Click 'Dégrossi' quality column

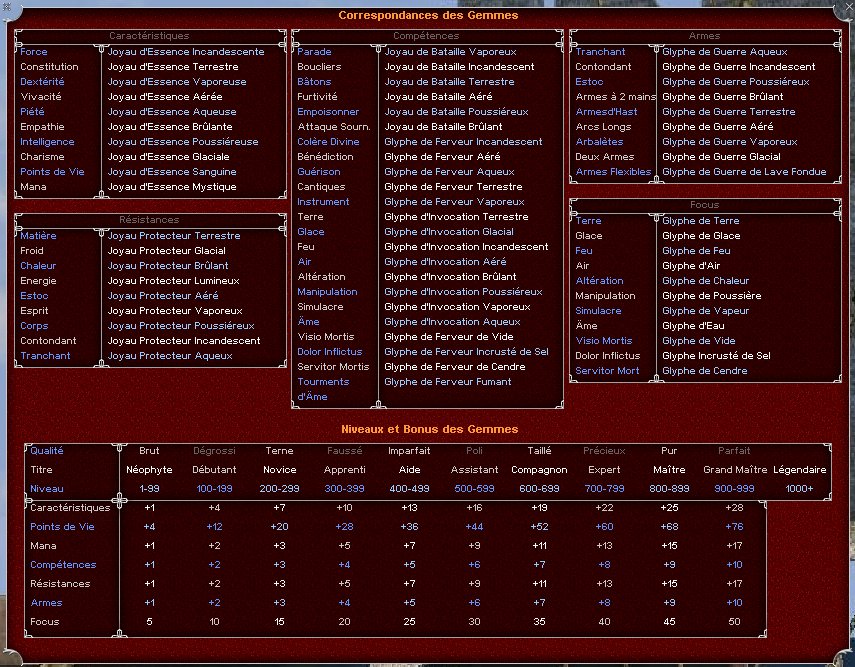[x=214, y=450]
